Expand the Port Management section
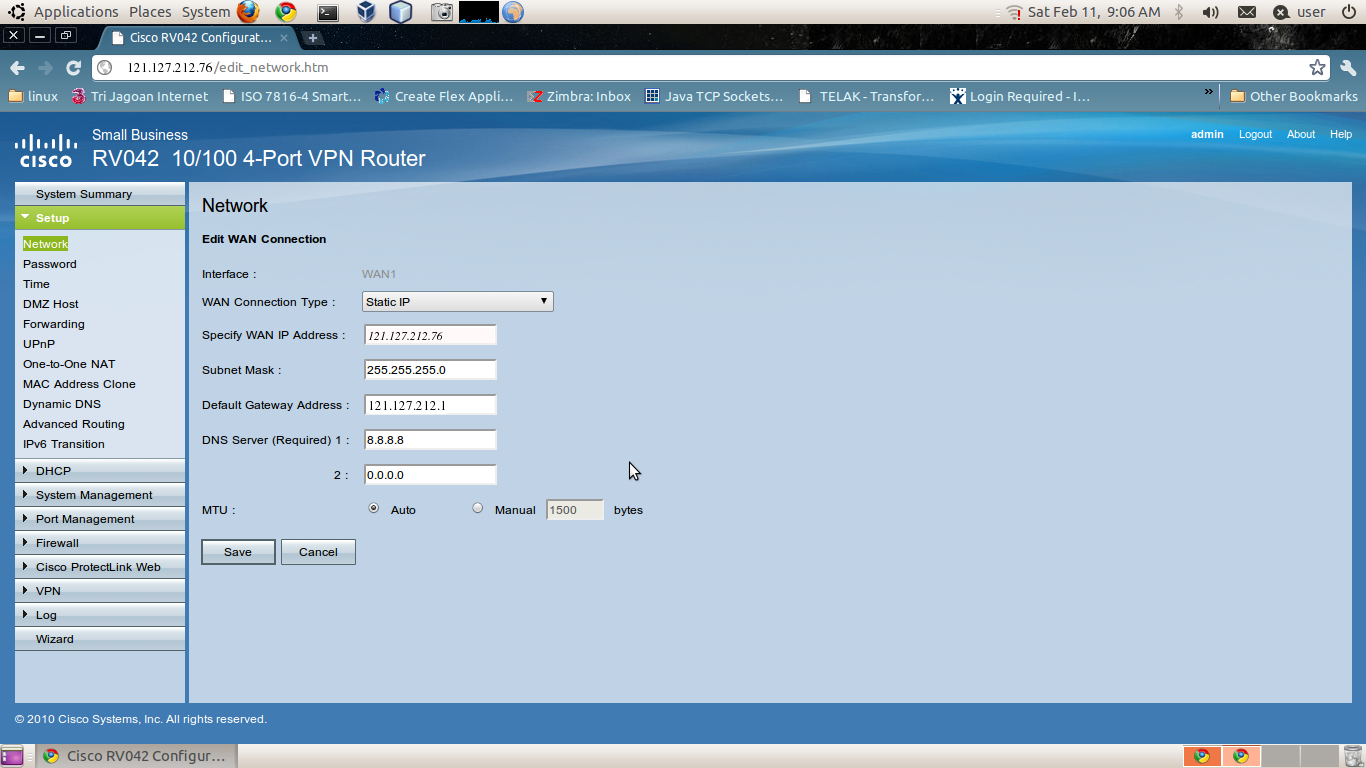 [x=100, y=519]
